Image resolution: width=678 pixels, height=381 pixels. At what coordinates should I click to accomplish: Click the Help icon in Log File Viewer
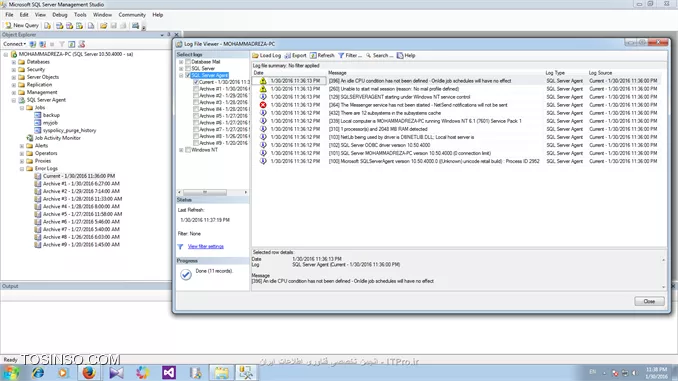(400, 55)
